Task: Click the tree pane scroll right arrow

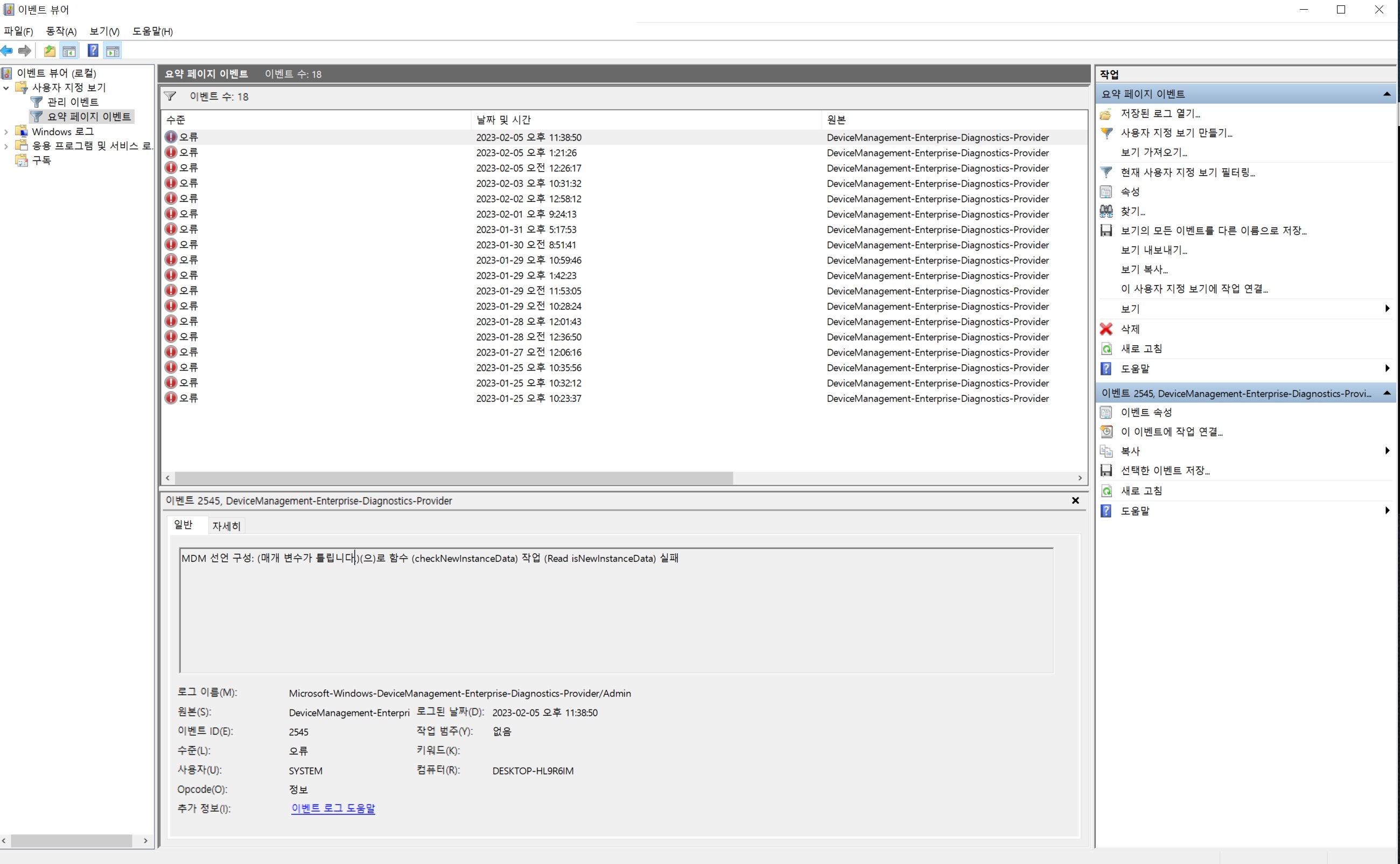Action: (146, 841)
